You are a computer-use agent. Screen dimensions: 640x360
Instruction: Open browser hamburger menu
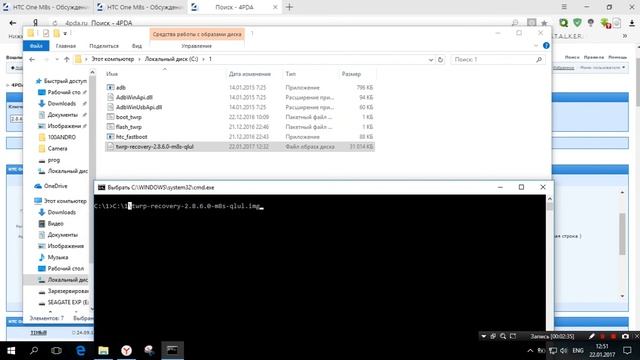tap(564, 7)
